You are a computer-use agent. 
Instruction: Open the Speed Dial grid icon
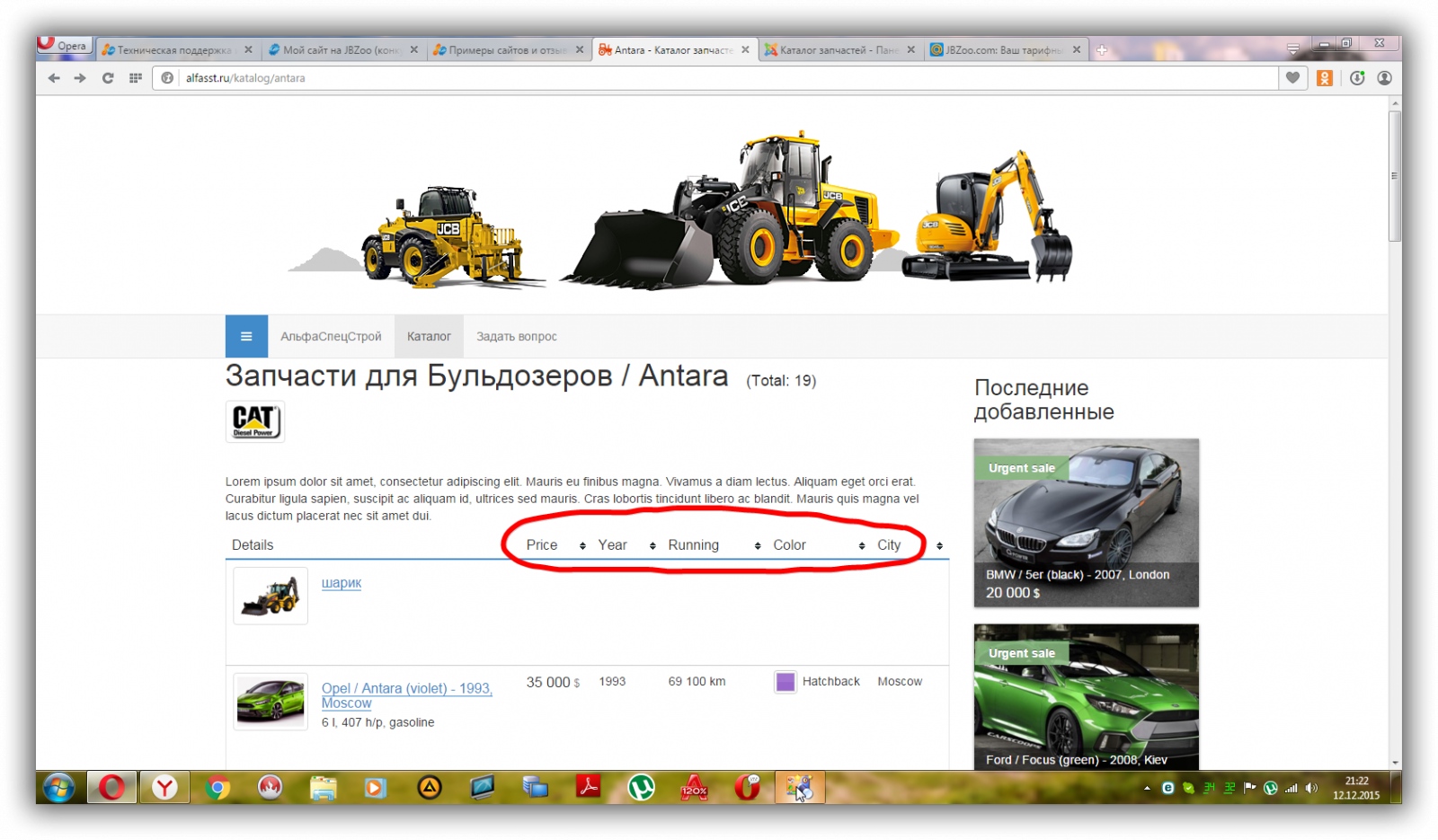click(x=136, y=78)
